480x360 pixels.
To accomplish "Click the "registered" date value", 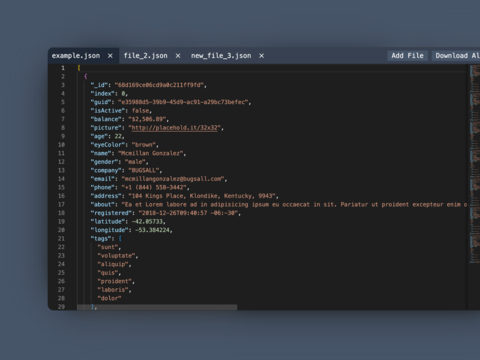I will pyautogui.click(x=188, y=213).
